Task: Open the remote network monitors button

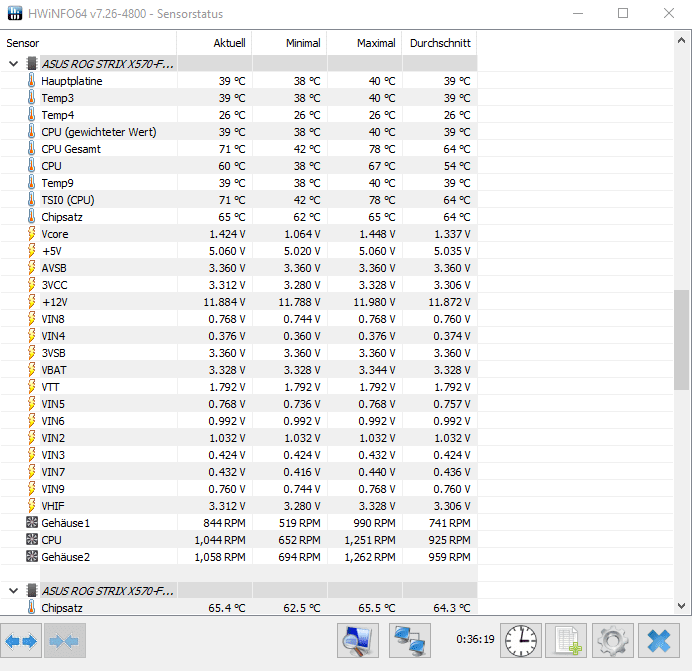Action: point(410,641)
